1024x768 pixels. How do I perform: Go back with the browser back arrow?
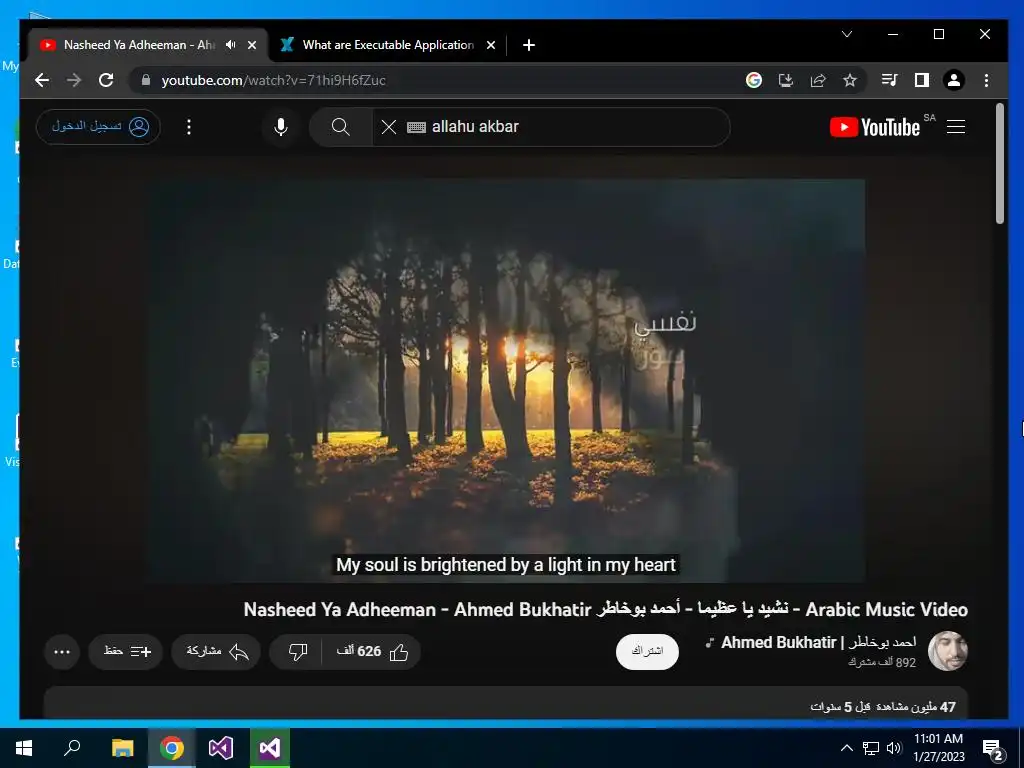click(x=42, y=80)
